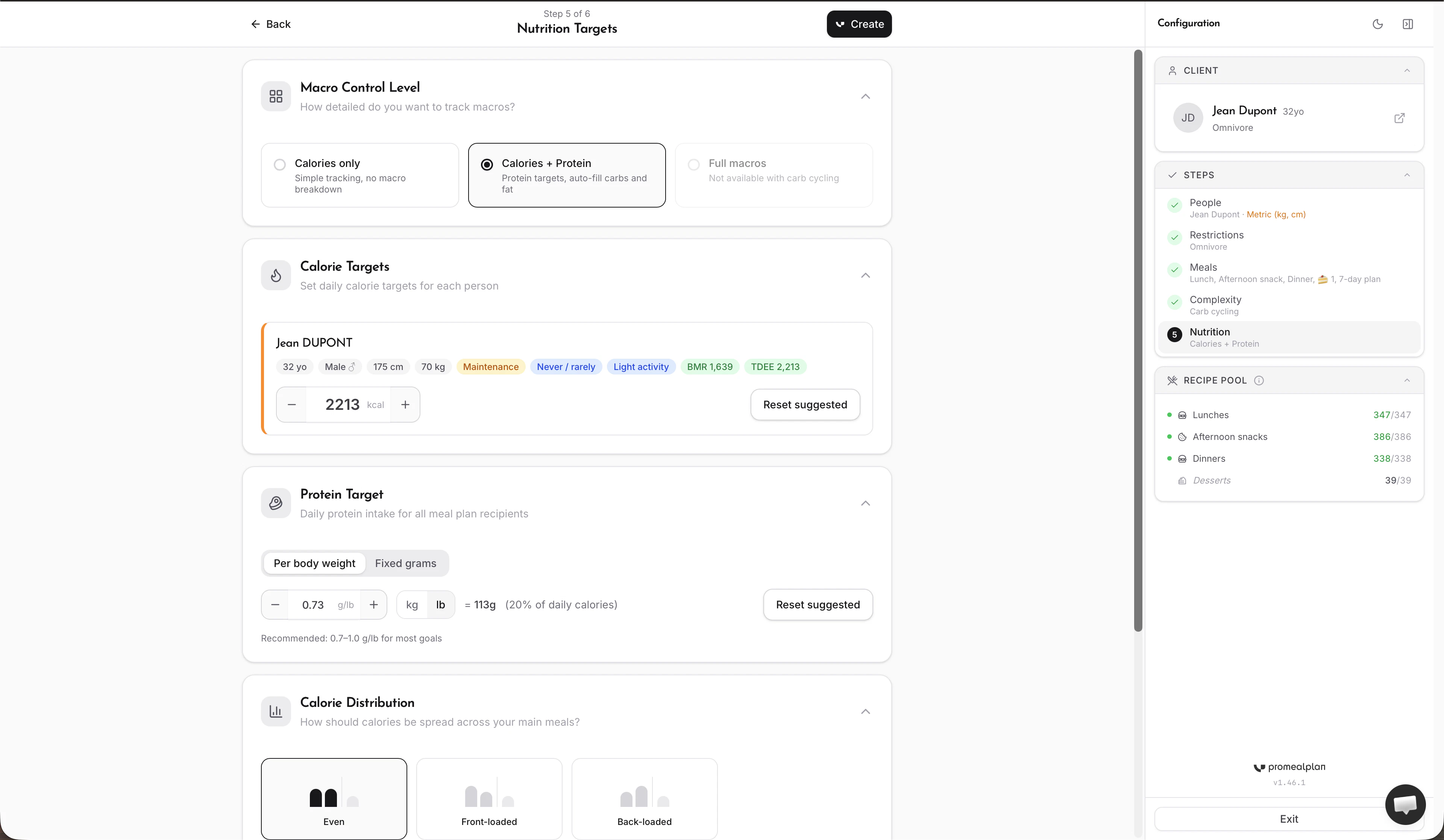The width and height of the screenshot is (1444, 840).
Task: Select the Calories only radio option
Action: pos(280,164)
